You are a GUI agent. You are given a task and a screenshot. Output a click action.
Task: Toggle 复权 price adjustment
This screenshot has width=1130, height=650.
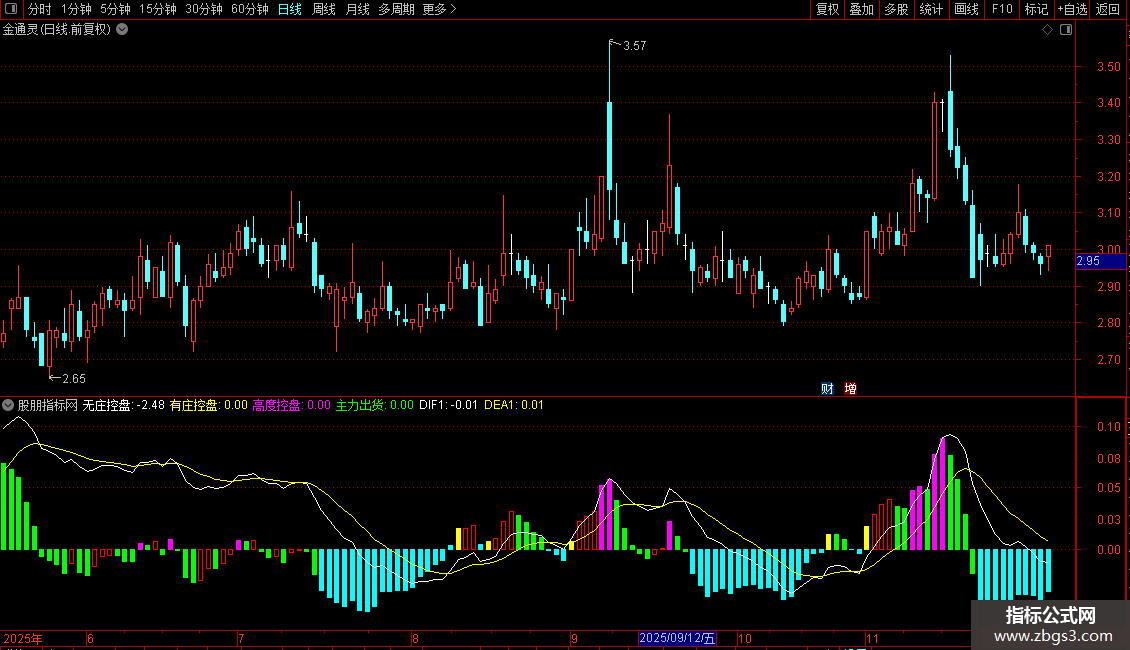(827, 10)
